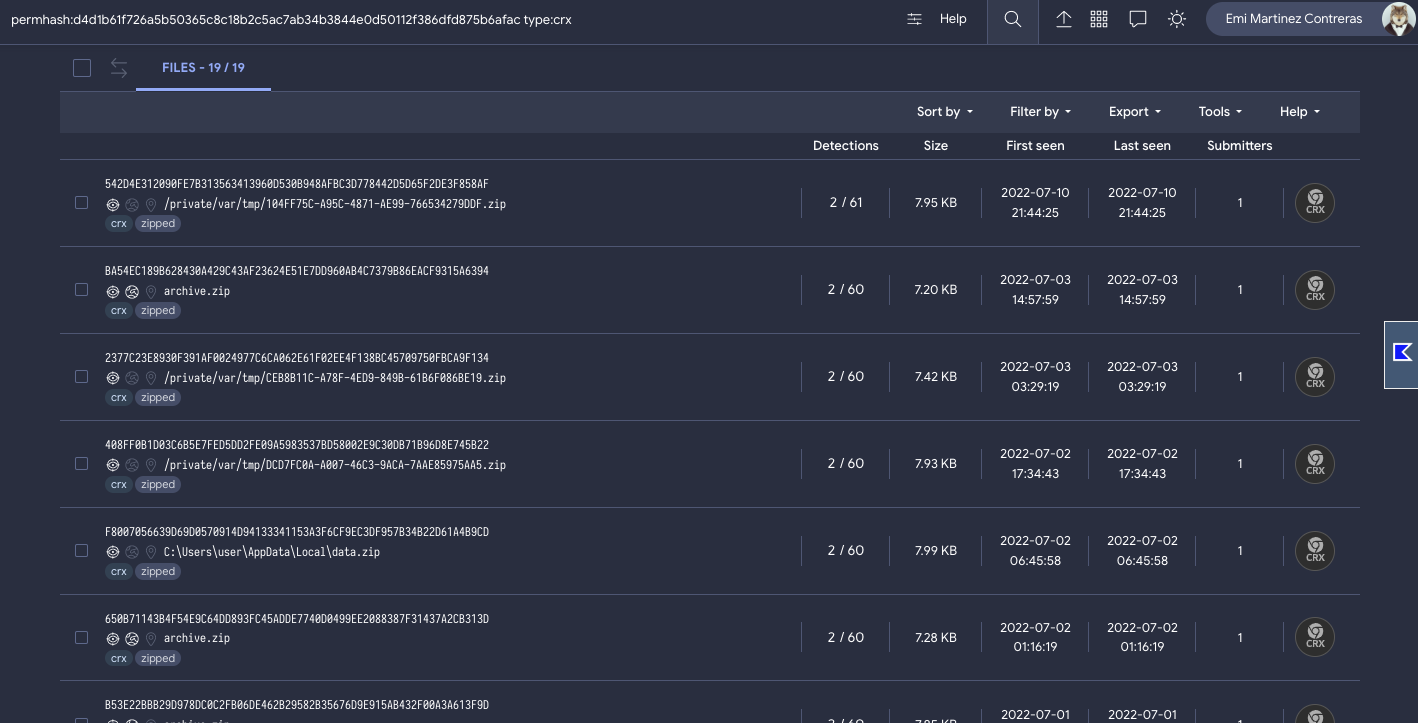Click CRX file icon for BA54EC row

click(1315, 290)
